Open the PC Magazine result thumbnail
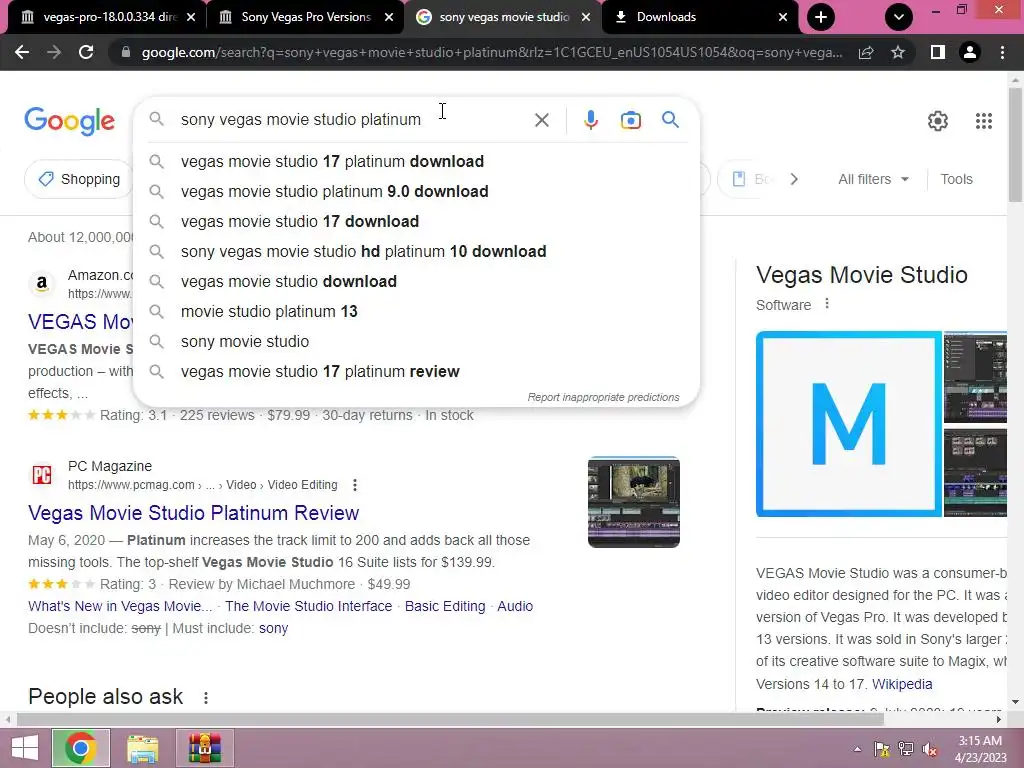 (633, 502)
